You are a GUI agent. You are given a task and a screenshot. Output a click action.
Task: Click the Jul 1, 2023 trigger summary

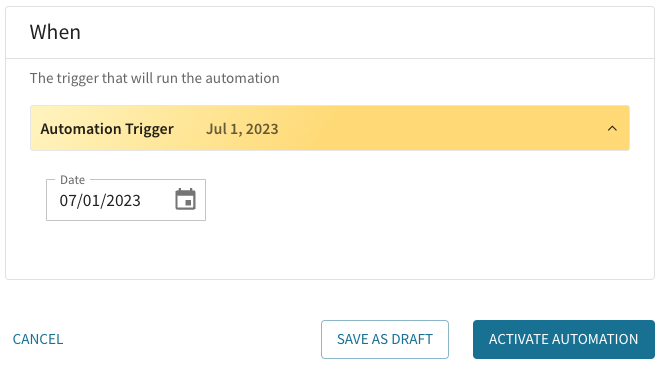242,129
